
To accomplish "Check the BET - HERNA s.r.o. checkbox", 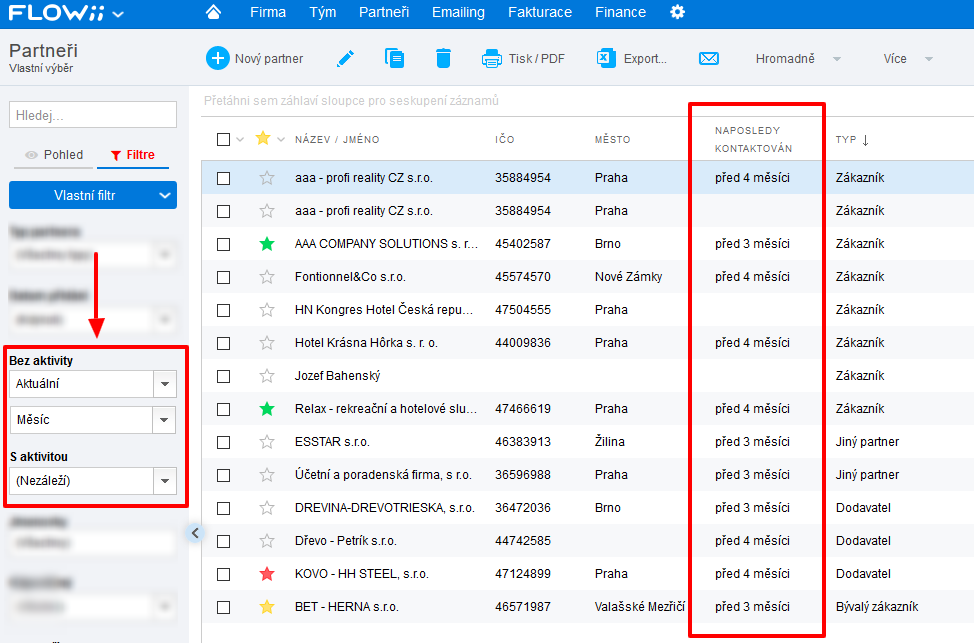I will tap(224, 607).
